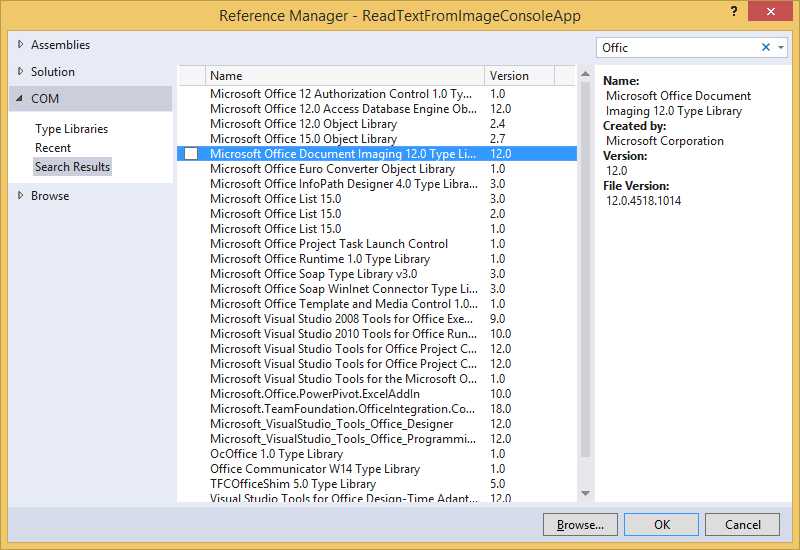The height and width of the screenshot is (550, 800).
Task: Select Recent under COM
Action: point(53,148)
